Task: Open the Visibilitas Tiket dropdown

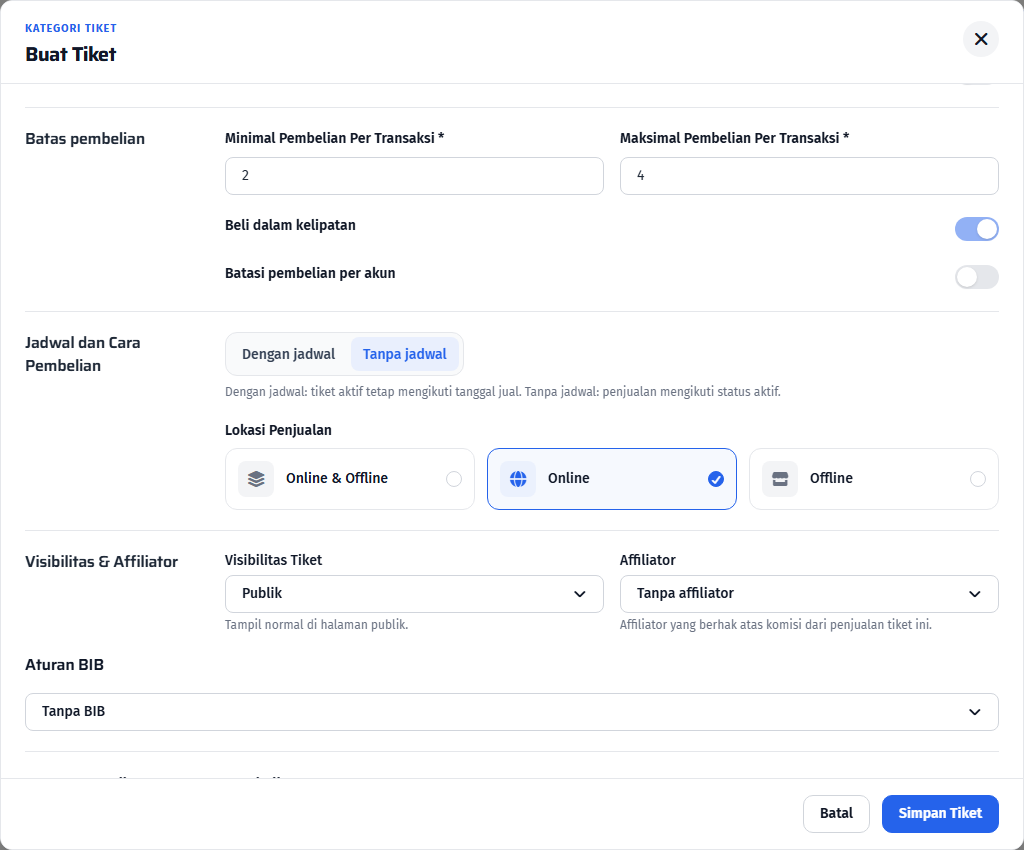Action: (x=414, y=593)
